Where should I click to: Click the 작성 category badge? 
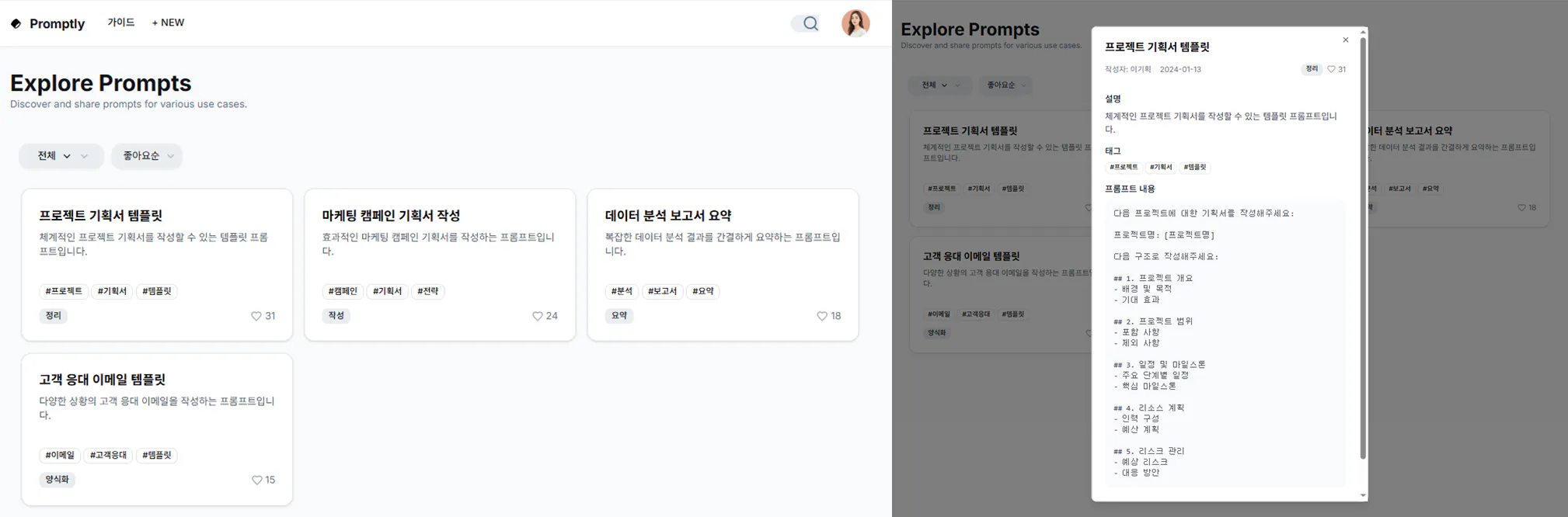[336, 316]
